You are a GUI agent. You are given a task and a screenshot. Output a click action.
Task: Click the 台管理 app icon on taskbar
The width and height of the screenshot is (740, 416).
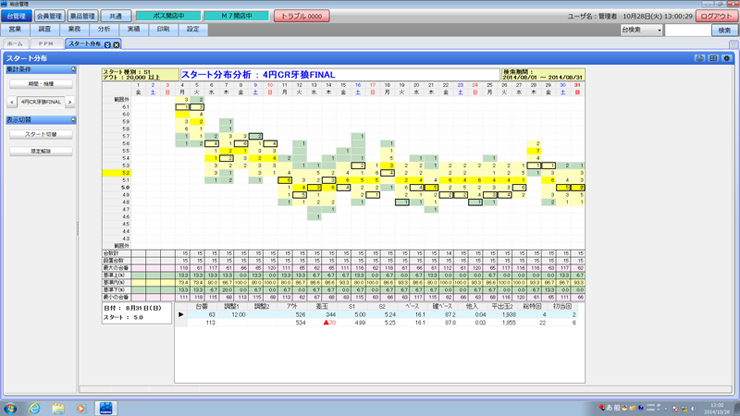[x=106, y=408]
